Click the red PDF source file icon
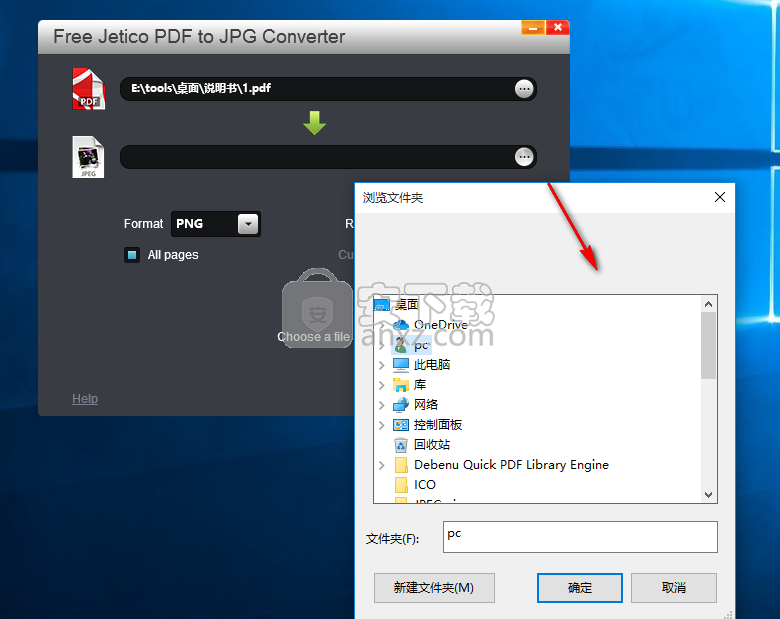This screenshot has width=780, height=619. coord(89,89)
